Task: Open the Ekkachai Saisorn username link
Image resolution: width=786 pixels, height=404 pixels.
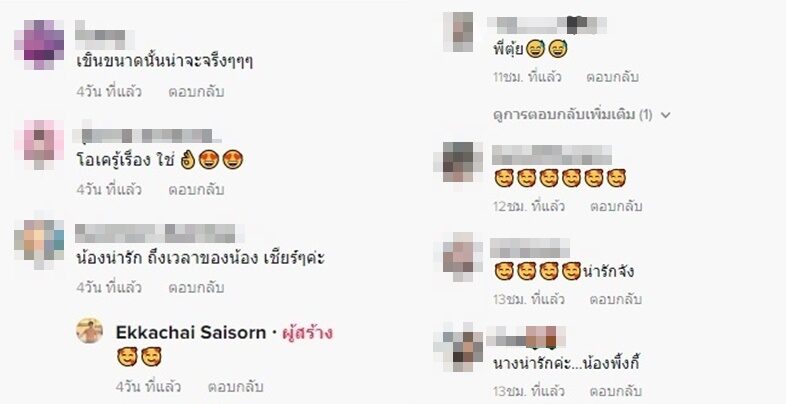Action: (x=190, y=332)
